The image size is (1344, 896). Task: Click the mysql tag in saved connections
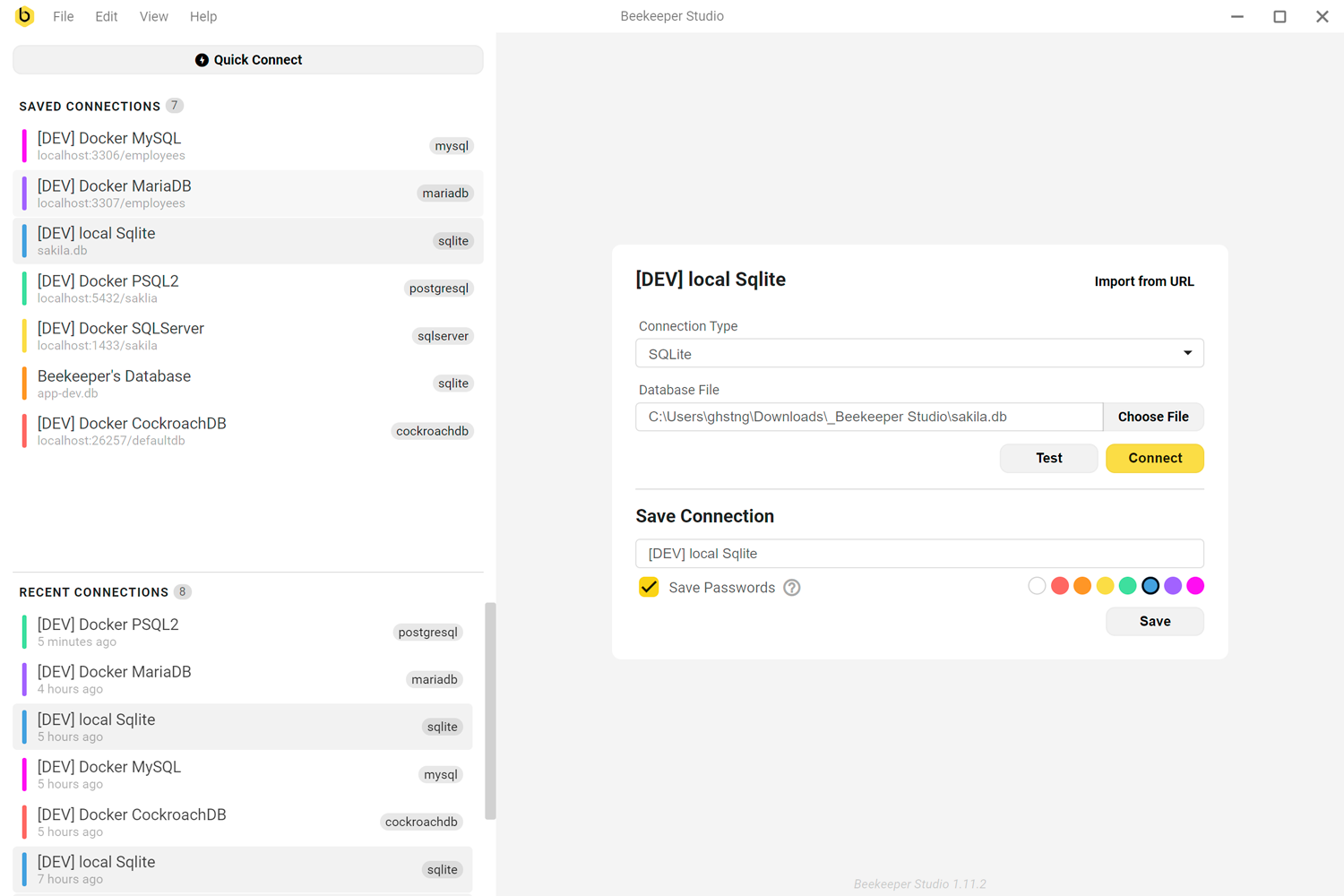(452, 146)
